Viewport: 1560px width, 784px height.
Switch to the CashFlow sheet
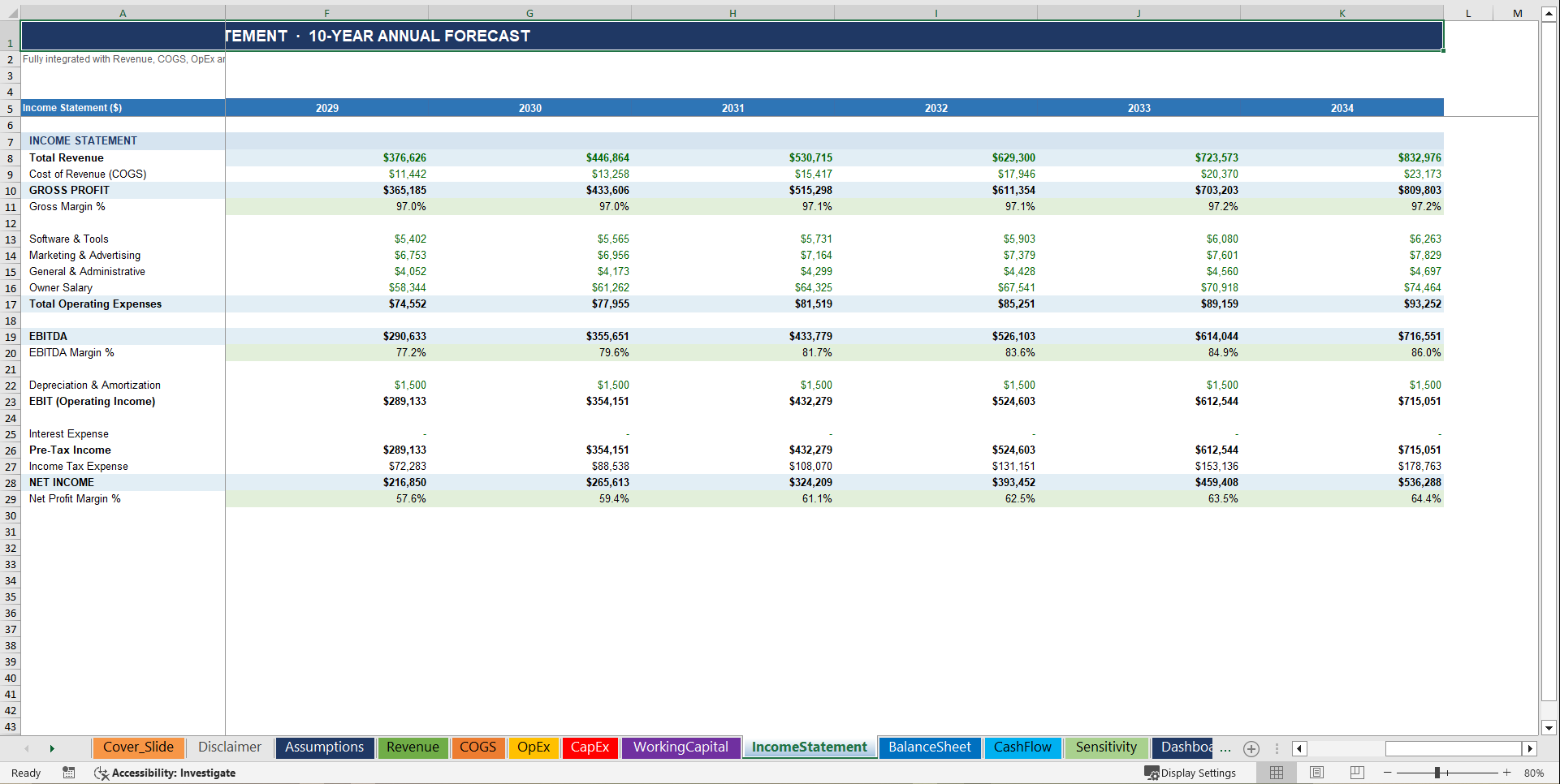point(1022,747)
